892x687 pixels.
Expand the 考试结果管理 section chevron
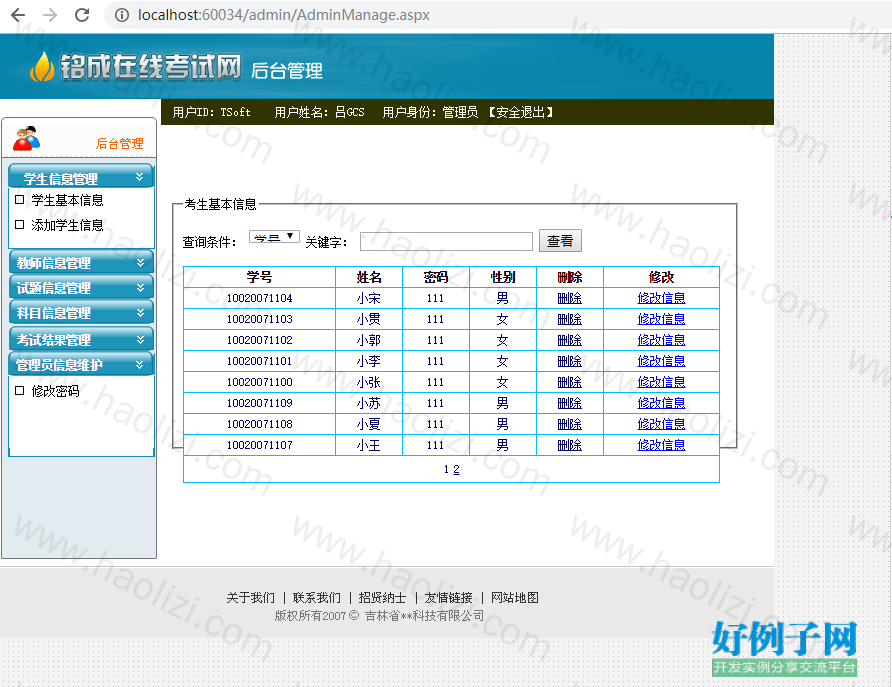(x=140, y=340)
